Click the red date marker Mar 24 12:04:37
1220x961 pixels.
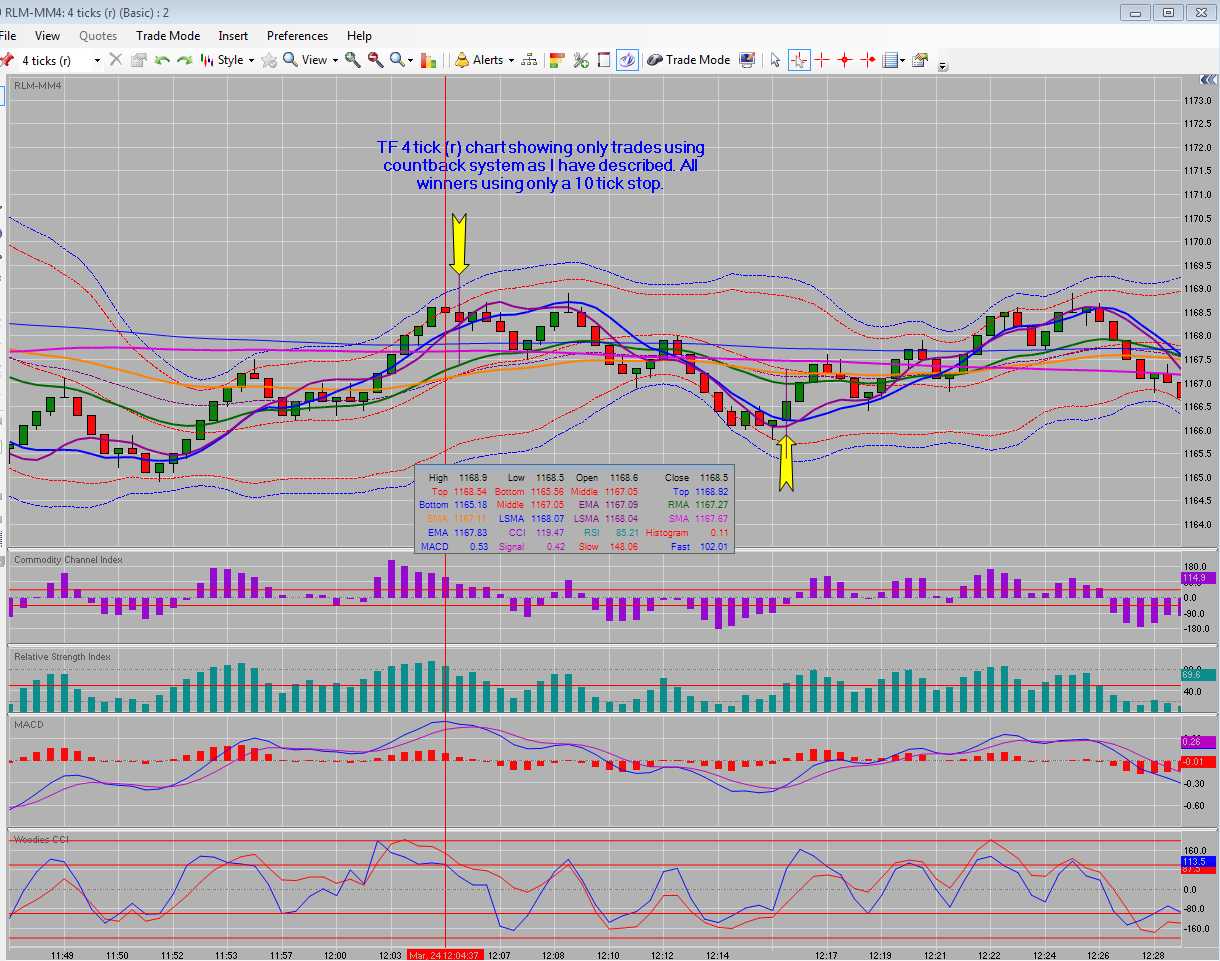click(446, 955)
